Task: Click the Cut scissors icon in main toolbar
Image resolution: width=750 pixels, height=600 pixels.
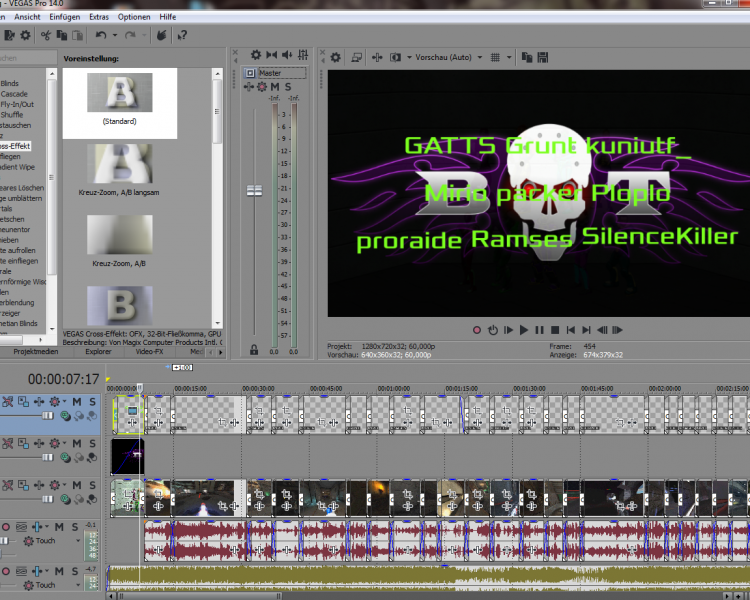Action: (x=46, y=35)
